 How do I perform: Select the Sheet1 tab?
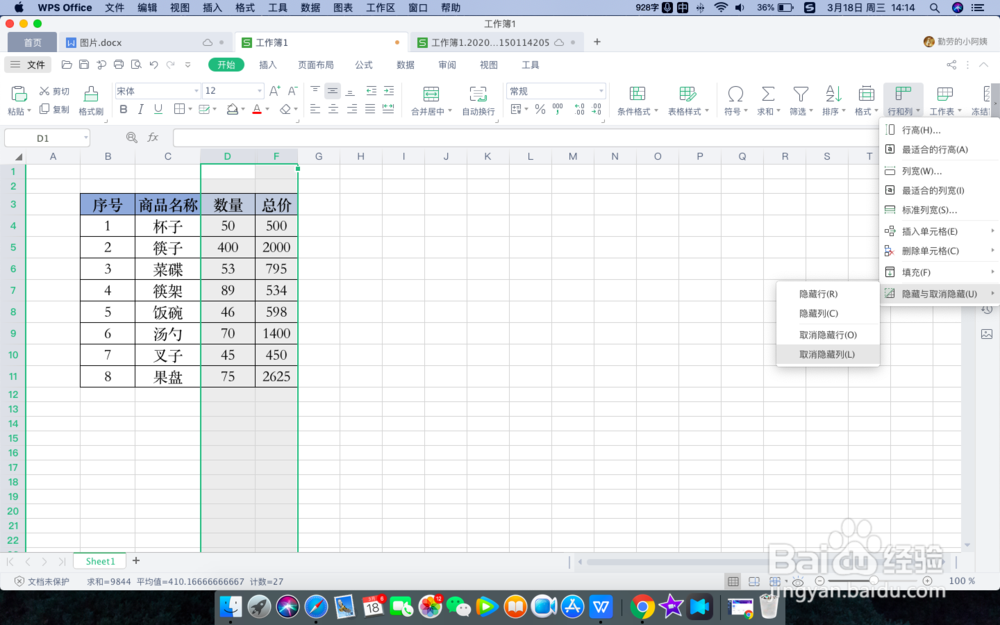(x=100, y=561)
